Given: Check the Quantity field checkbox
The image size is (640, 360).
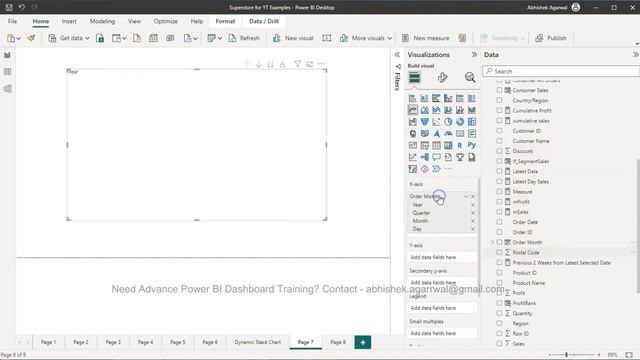Looking at the screenshot, I should pyautogui.click(x=499, y=313).
